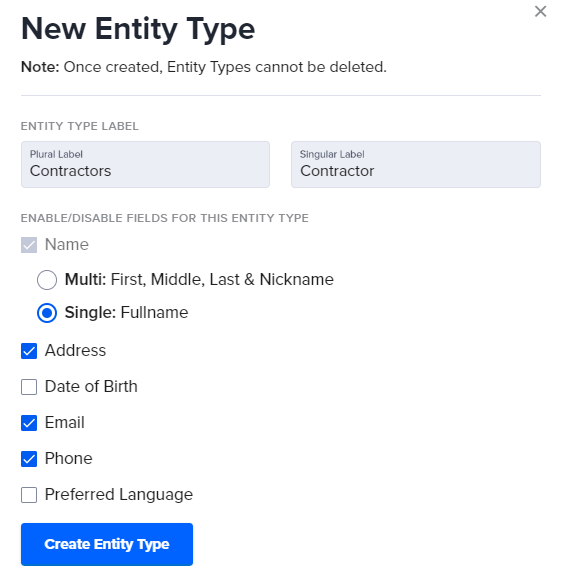Click the Plural Label input field

pos(145,165)
